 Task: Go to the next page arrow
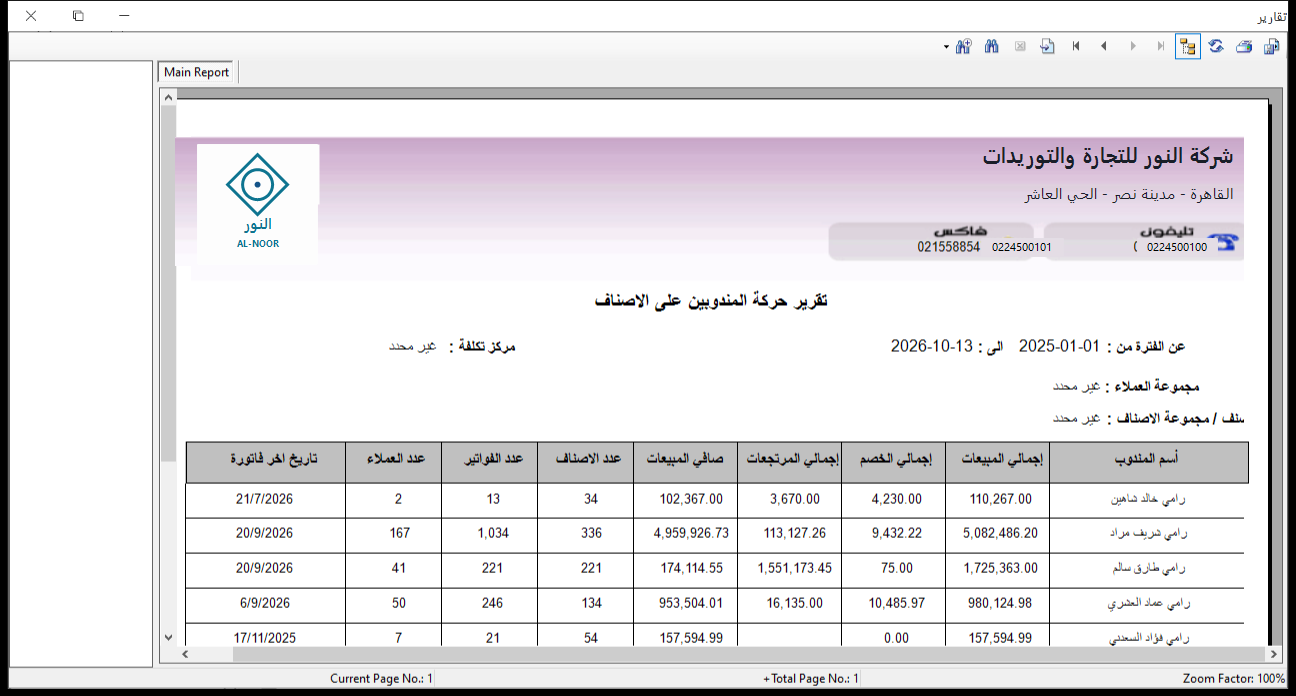(1132, 46)
